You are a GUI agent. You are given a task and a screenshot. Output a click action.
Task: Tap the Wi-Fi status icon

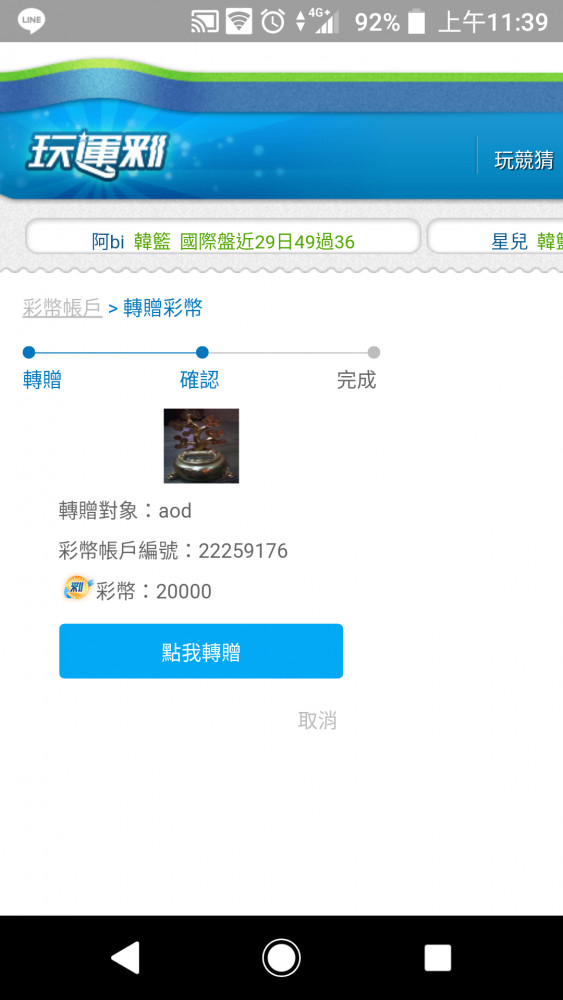coord(239,22)
